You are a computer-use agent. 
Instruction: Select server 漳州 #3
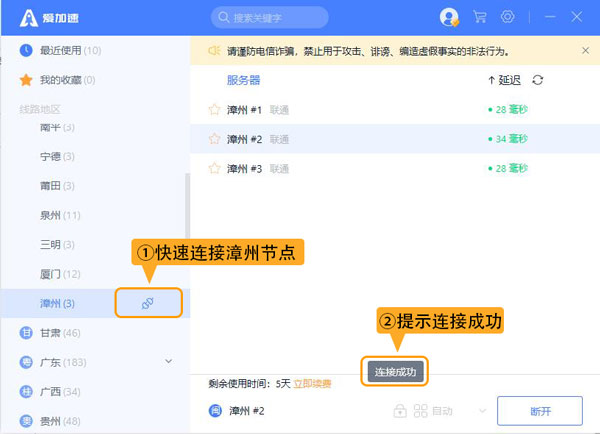pyautogui.click(x=395, y=168)
